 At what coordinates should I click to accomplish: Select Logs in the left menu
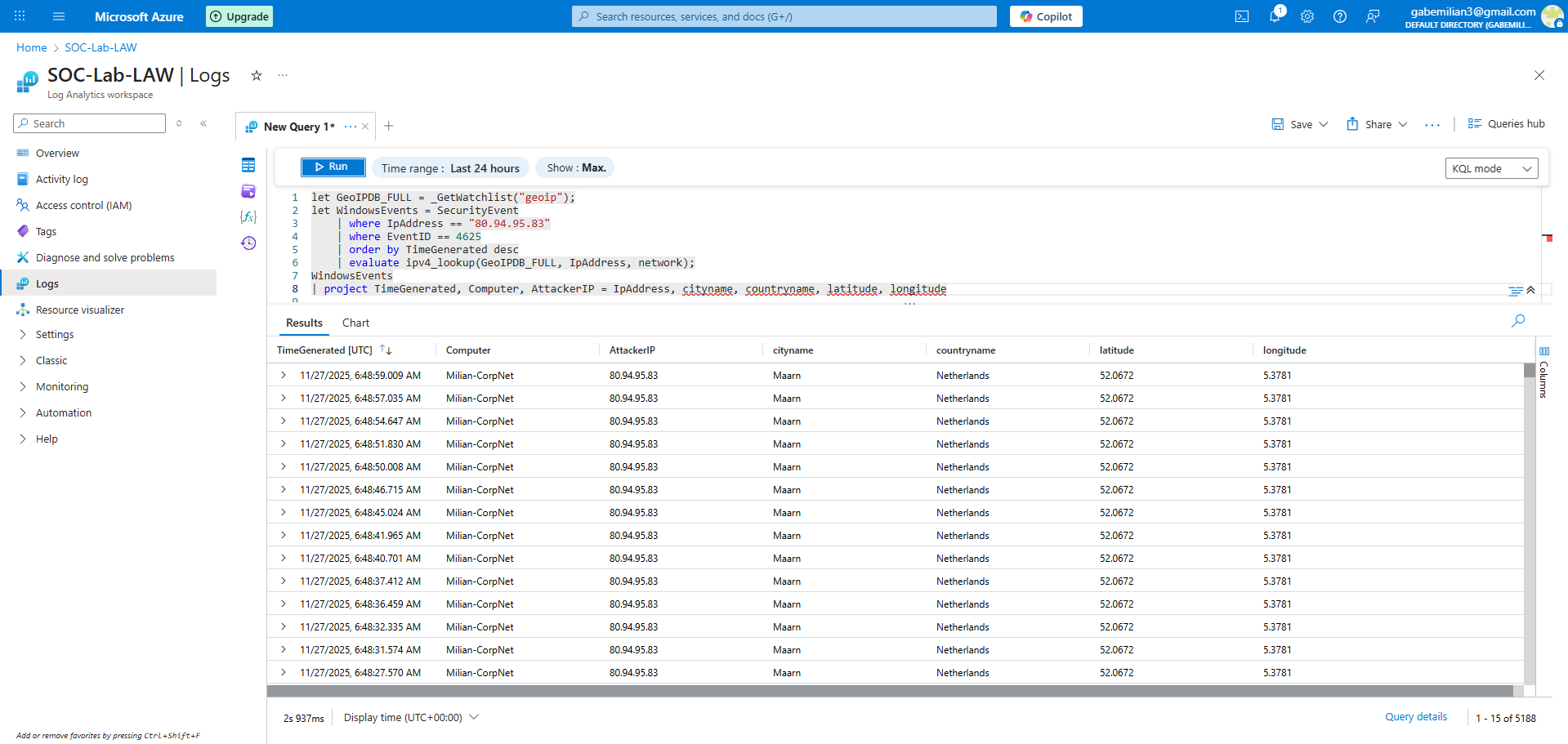108,284
